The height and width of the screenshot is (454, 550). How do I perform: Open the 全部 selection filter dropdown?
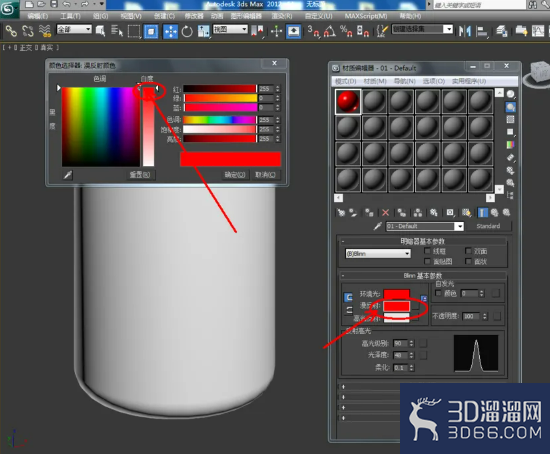pyautogui.click(x=74, y=29)
